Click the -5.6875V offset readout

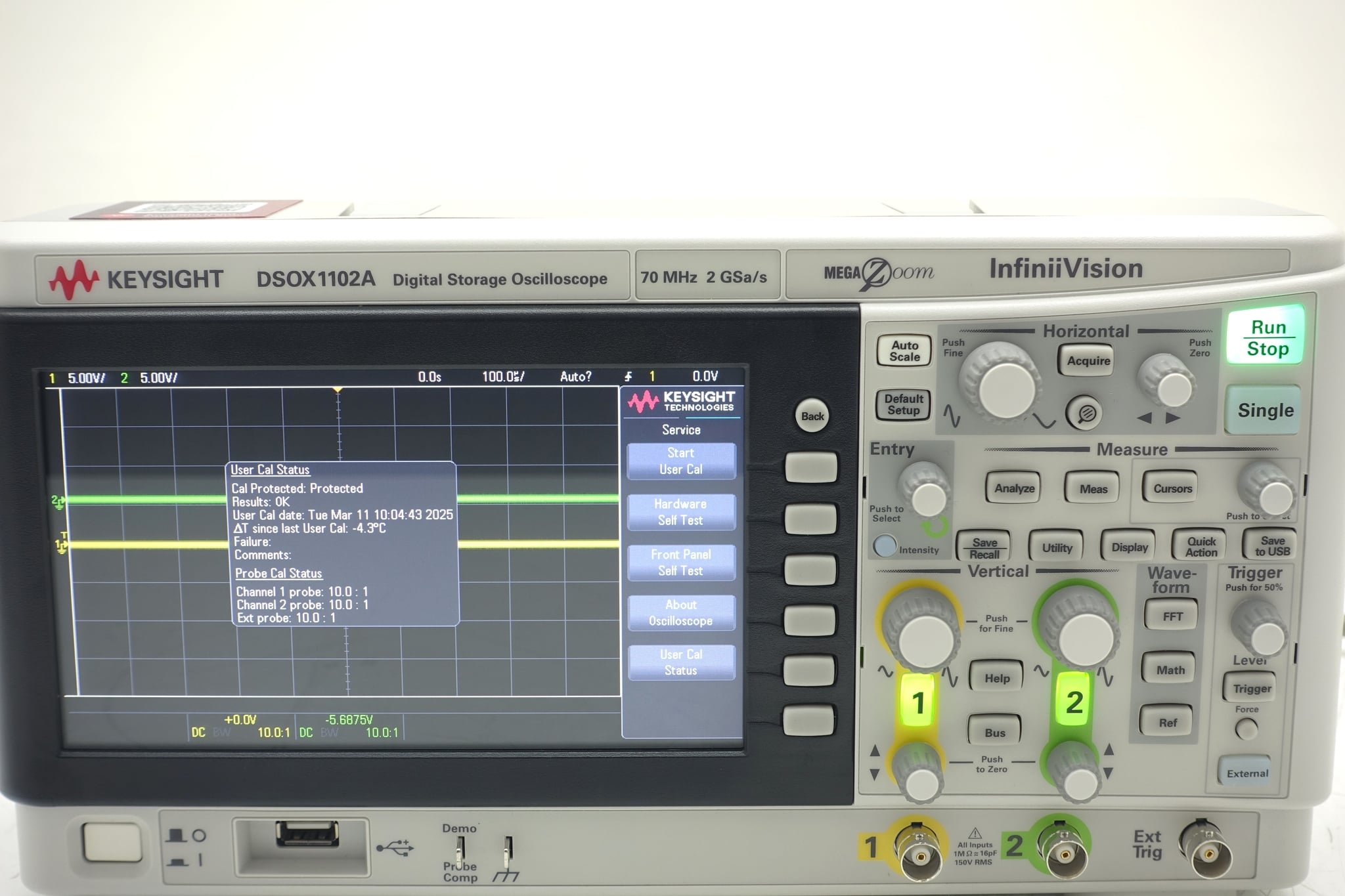click(x=349, y=720)
